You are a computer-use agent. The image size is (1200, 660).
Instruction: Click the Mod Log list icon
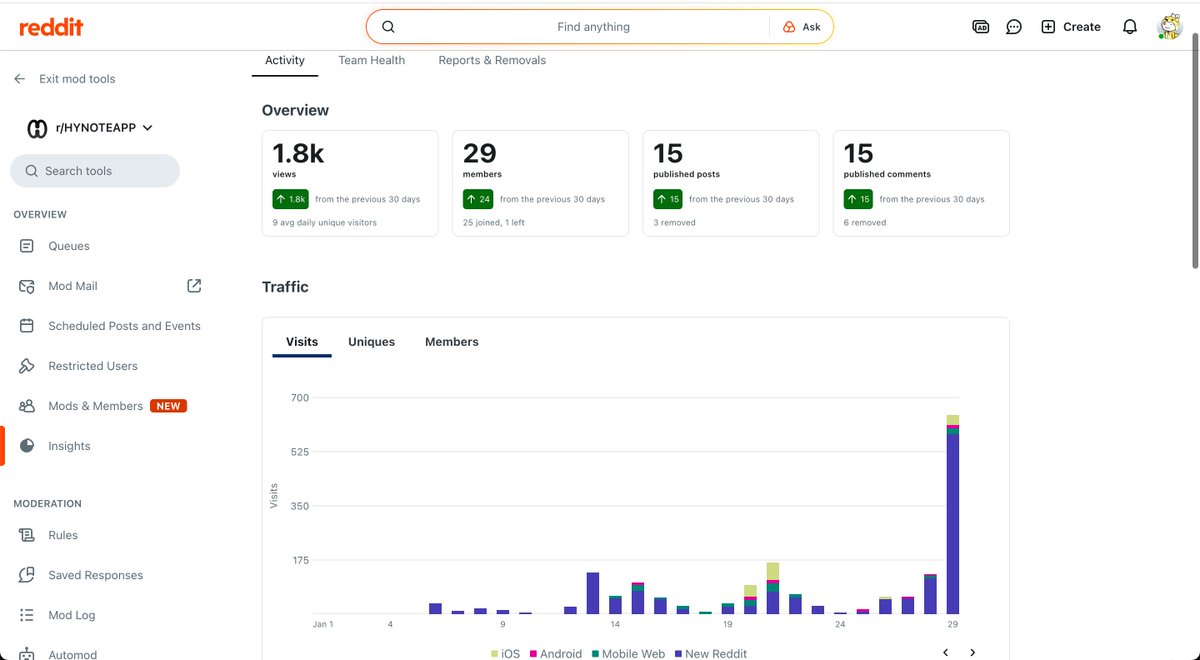[27, 615]
